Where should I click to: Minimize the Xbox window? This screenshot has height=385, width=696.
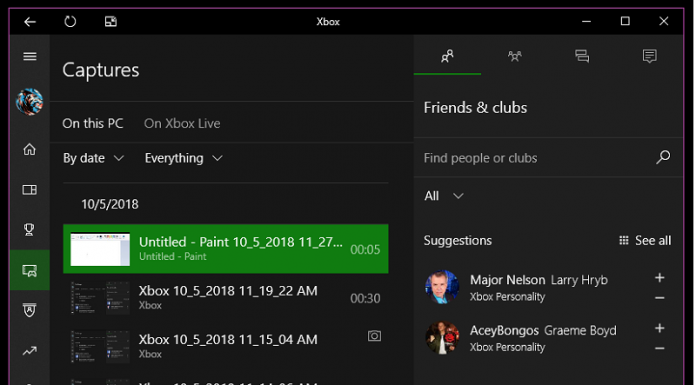click(x=586, y=21)
